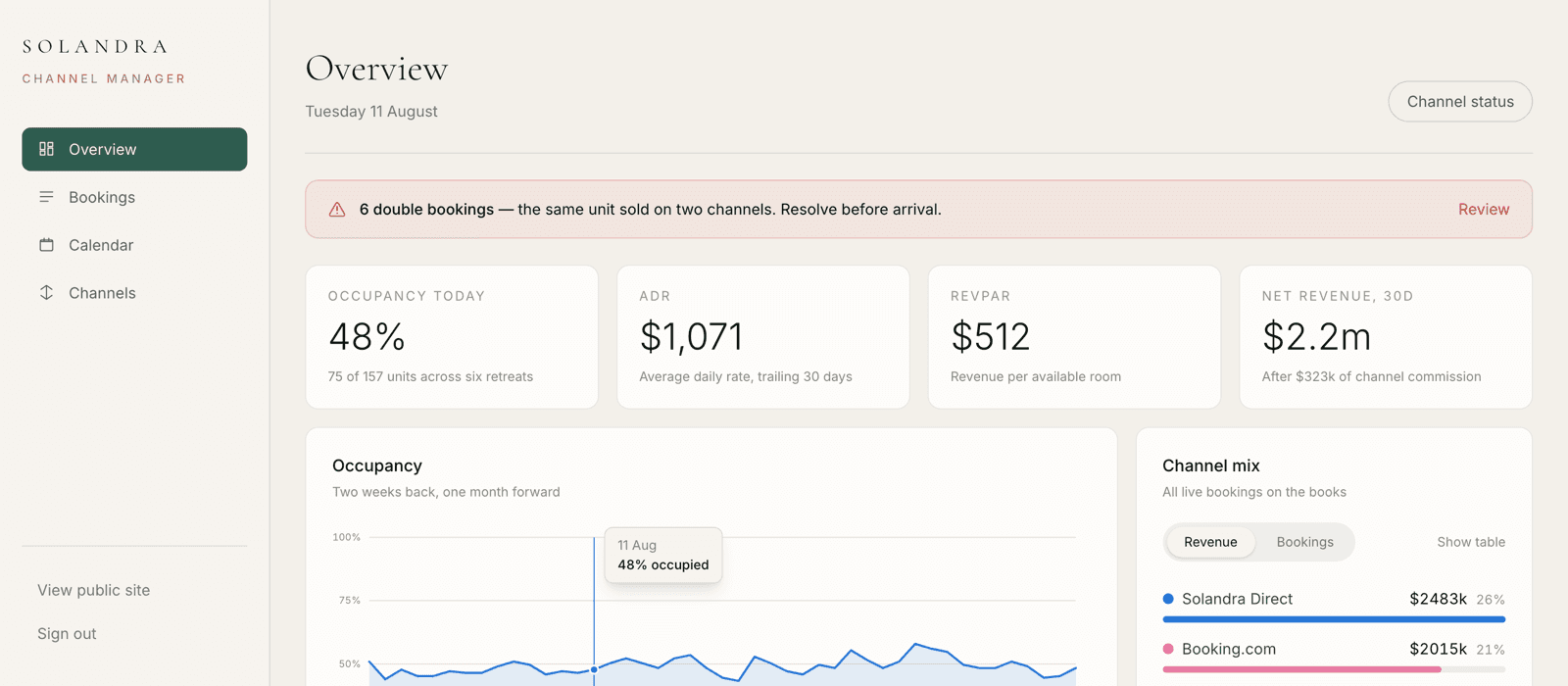Click the "$2483k" Solandra Direct value
Viewport: 1568px width, 686px height.
pos(1438,599)
